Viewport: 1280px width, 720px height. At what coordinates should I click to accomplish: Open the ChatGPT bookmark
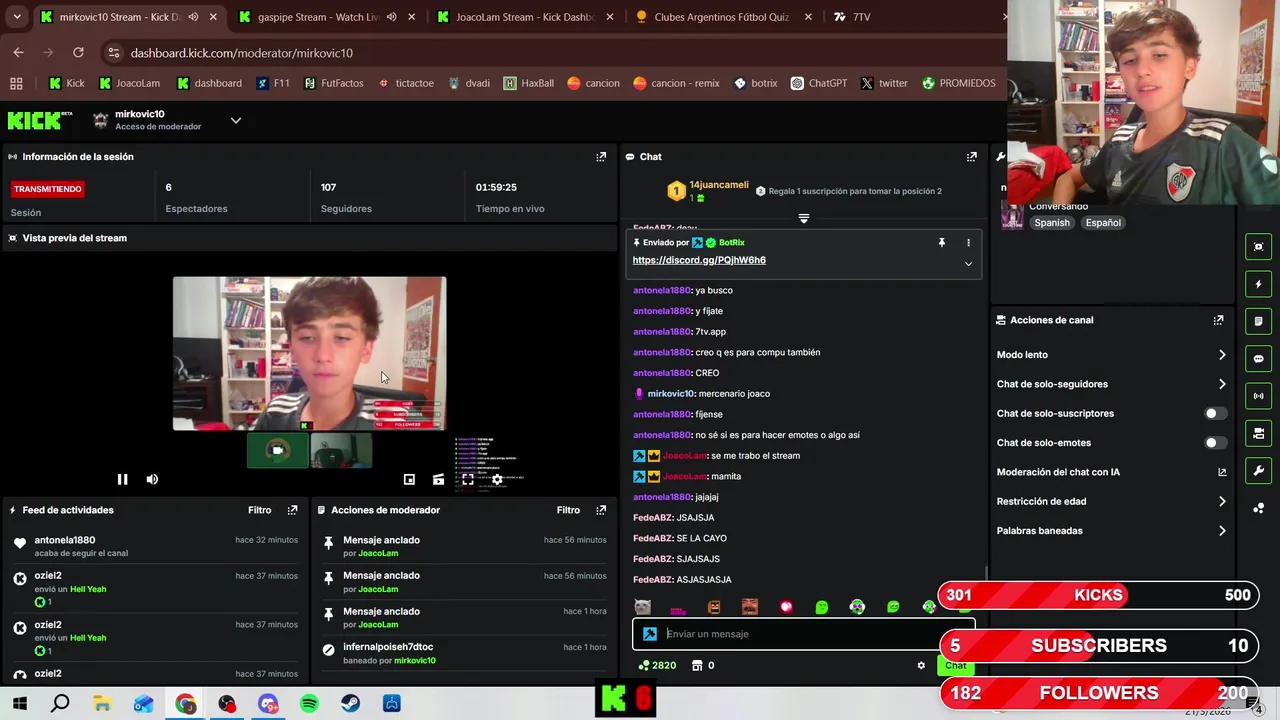(x=818, y=83)
